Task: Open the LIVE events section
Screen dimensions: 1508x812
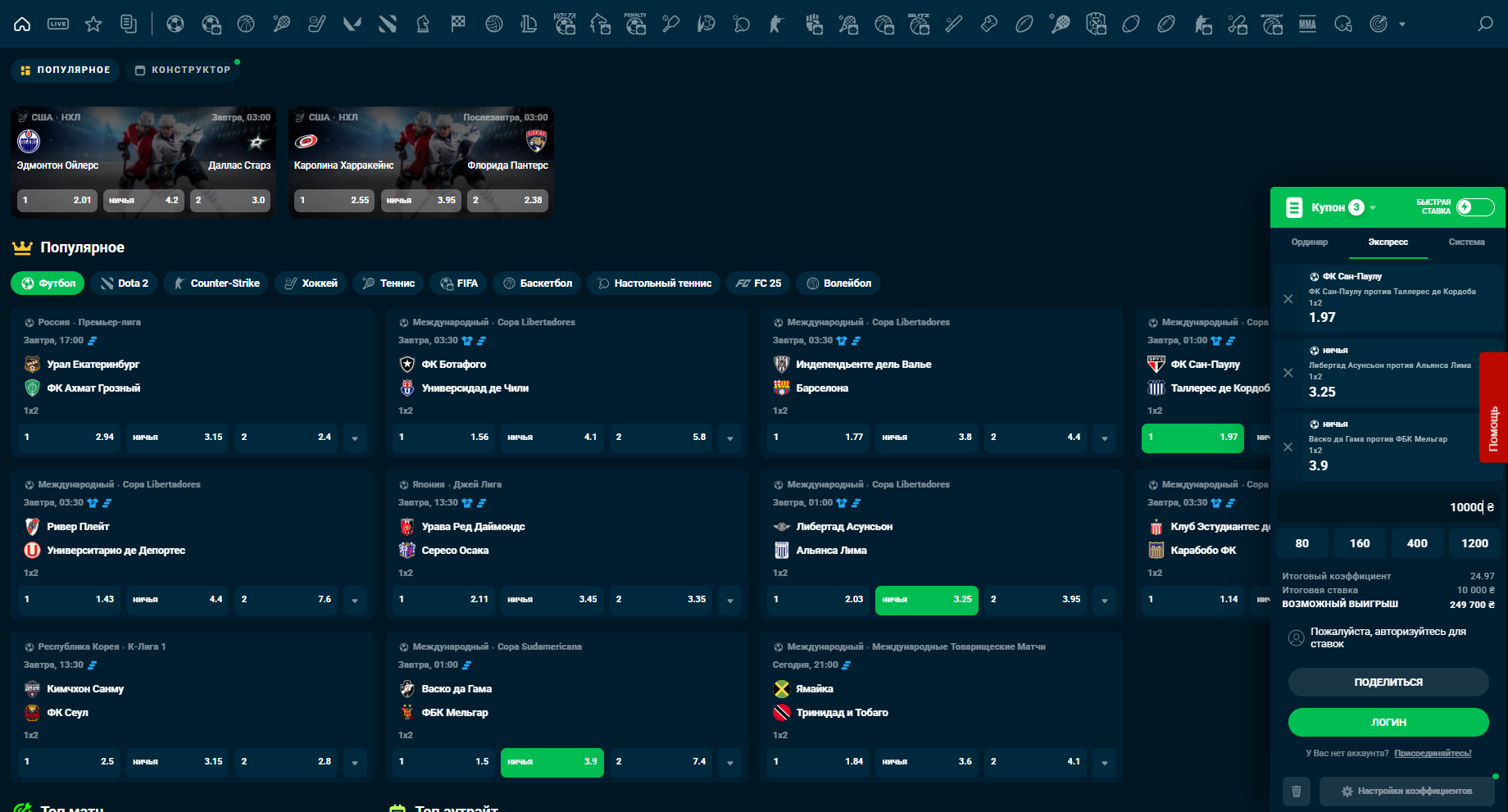Action: point(58,24)
